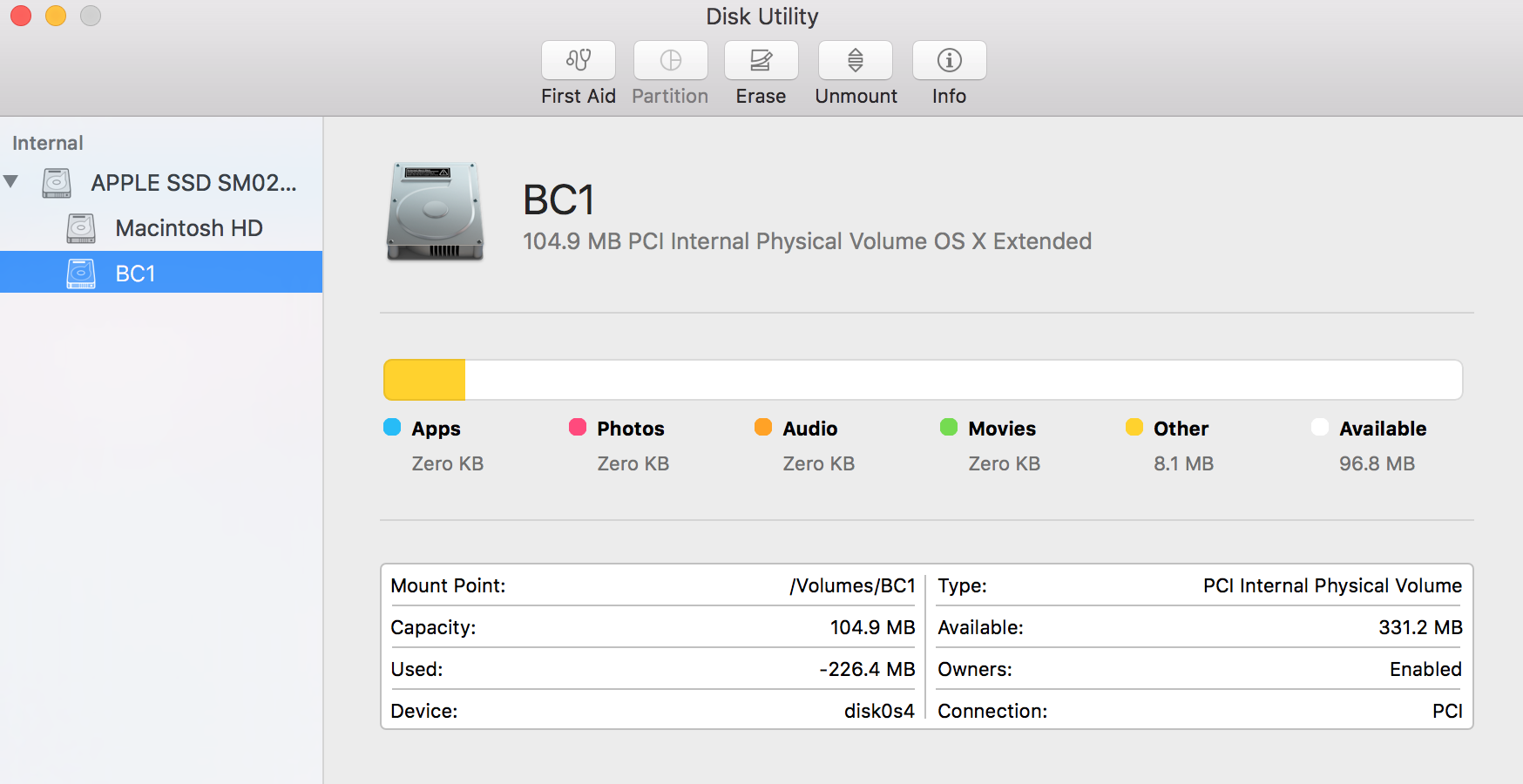Collapse the APPLE SSD disclosure triangle
Screen dimensions: 1523x784
11,182
